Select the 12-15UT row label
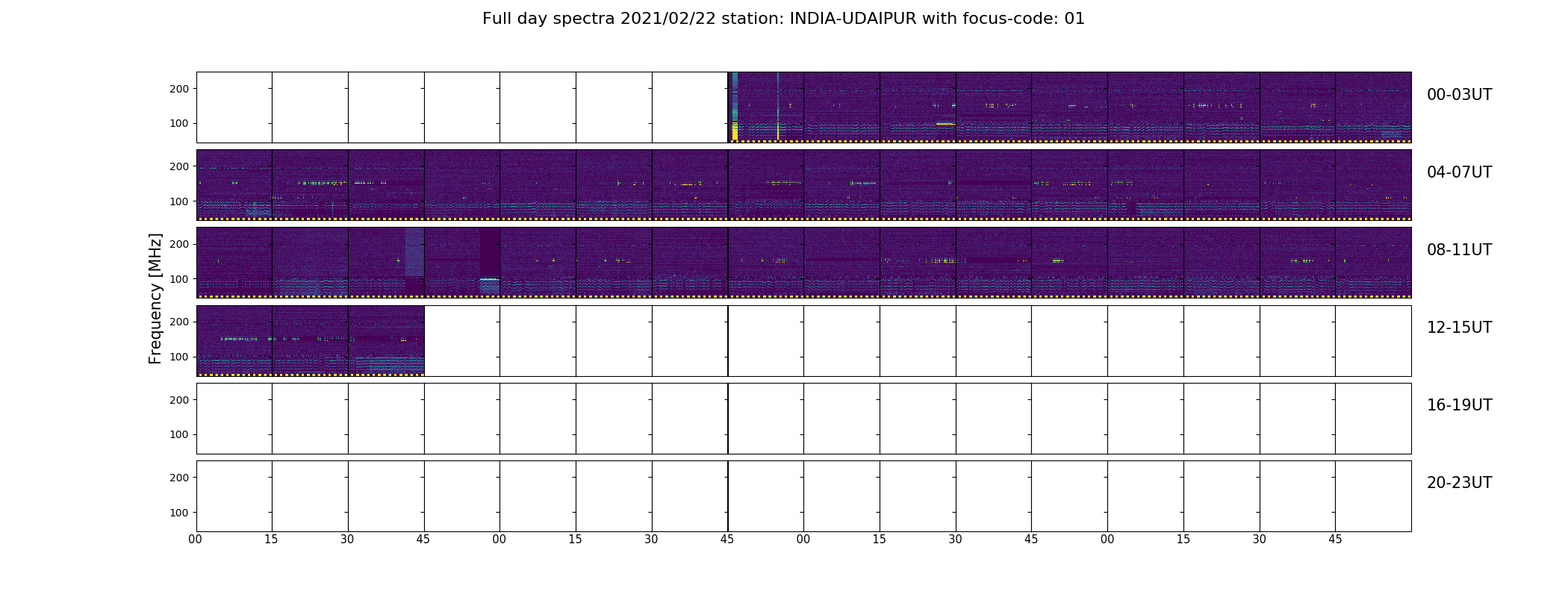 click(x=1459, y=328)
